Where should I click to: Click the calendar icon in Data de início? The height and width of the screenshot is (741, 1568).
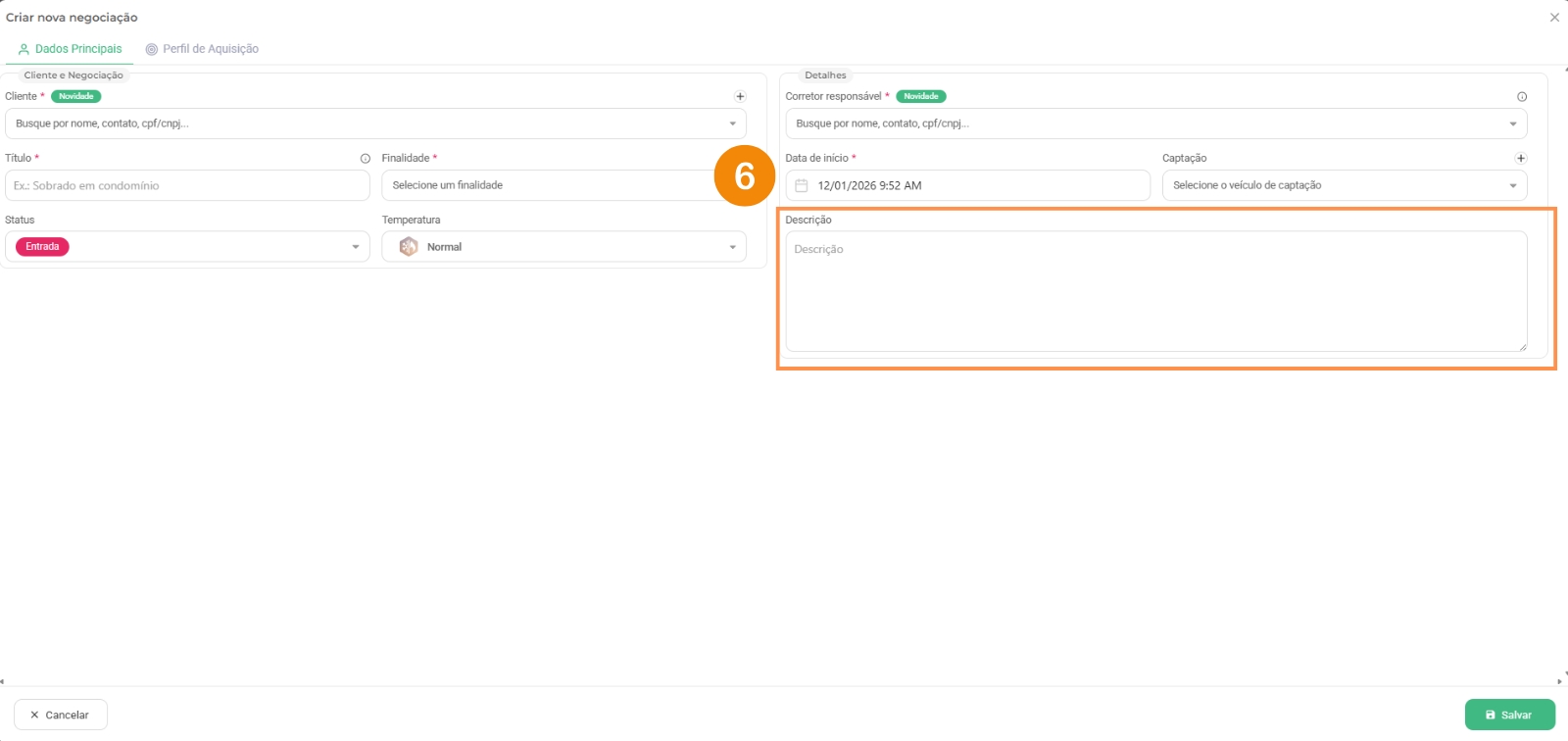click(x=802, y=185)
